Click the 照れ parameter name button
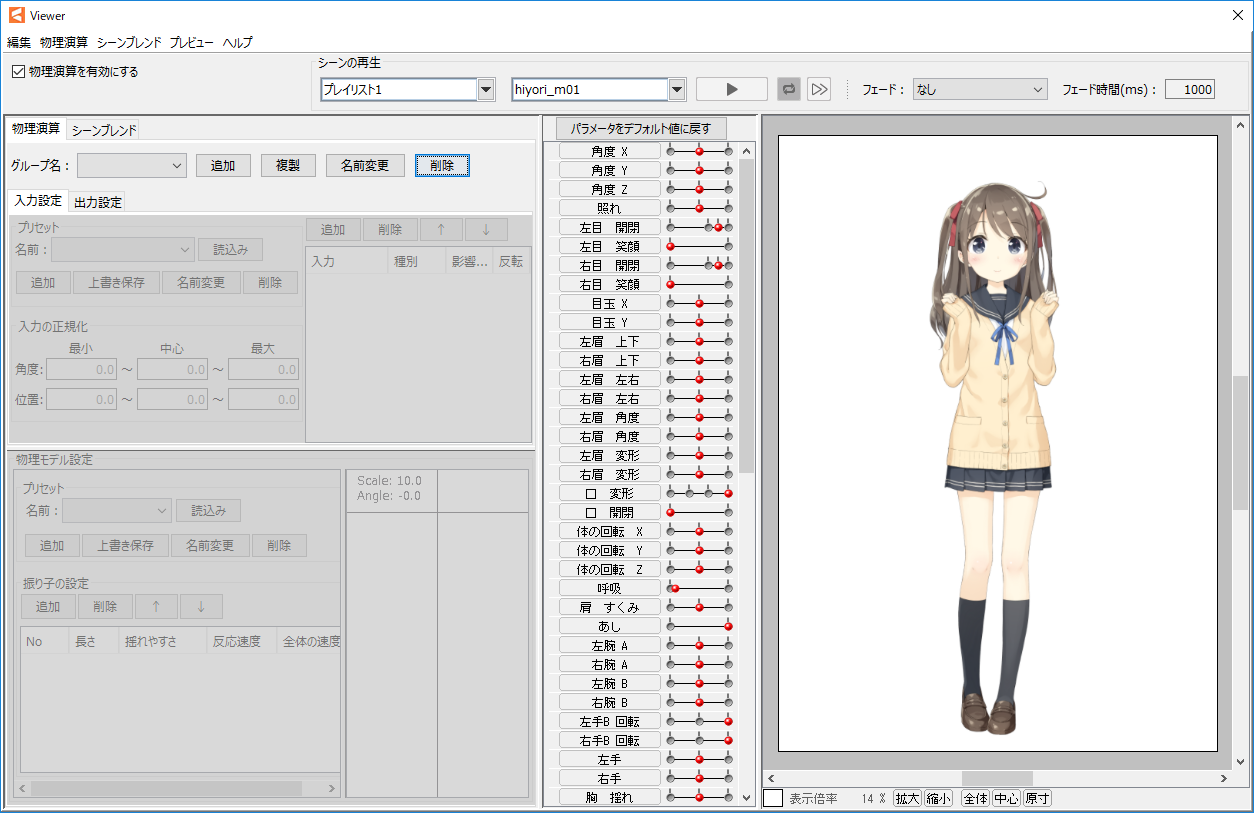Image resolution: width=1254 pixels, height=813 pixels. click(x=610, y=208)
